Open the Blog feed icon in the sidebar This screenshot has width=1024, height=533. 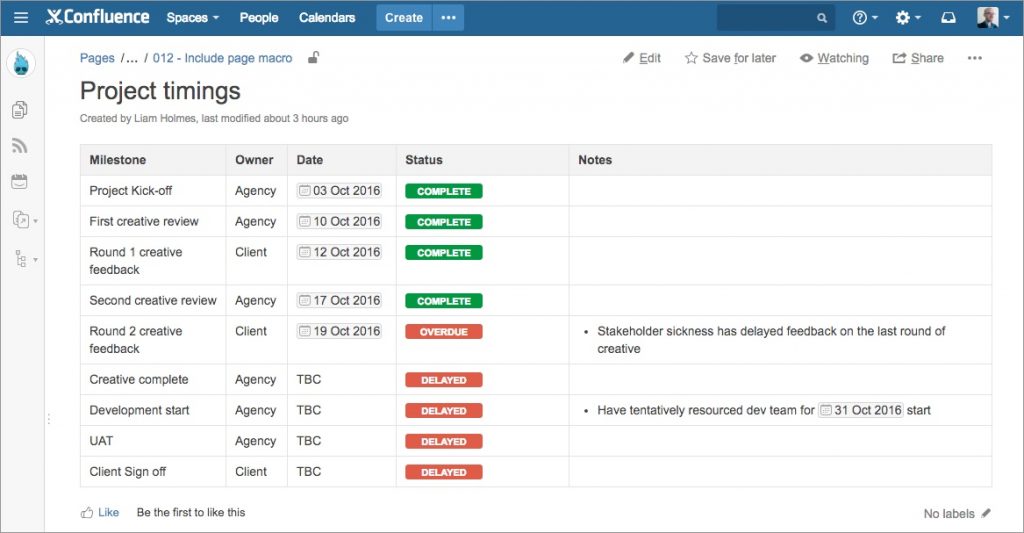20,146
